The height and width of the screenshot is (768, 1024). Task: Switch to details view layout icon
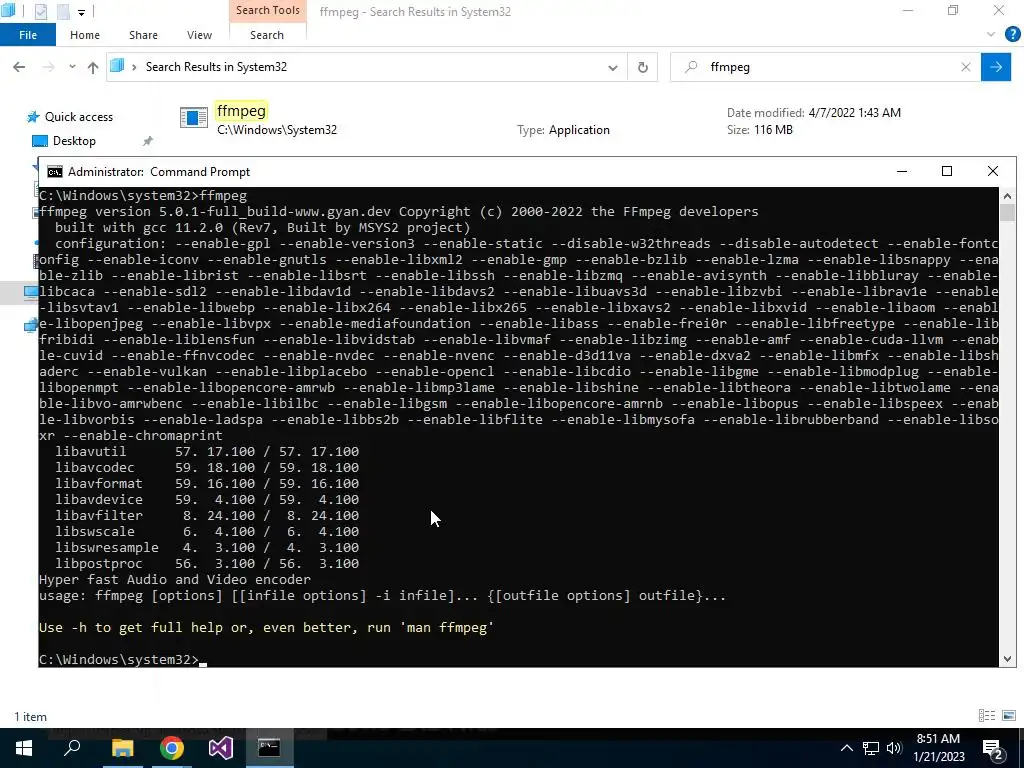pyautogui.click(x=987, y=716)
